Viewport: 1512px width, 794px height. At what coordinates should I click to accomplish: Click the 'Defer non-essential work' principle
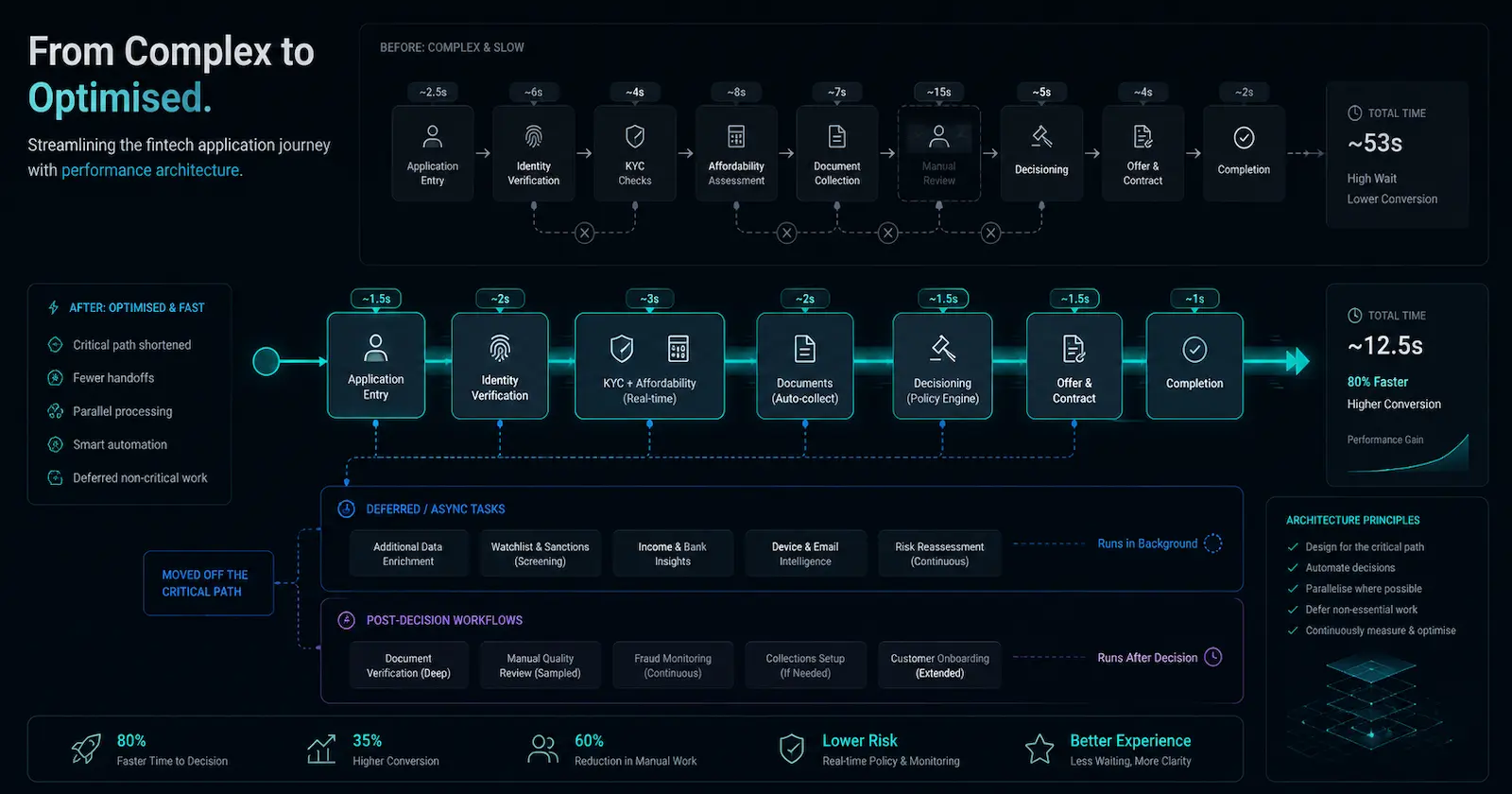[x=1361, y=610]
